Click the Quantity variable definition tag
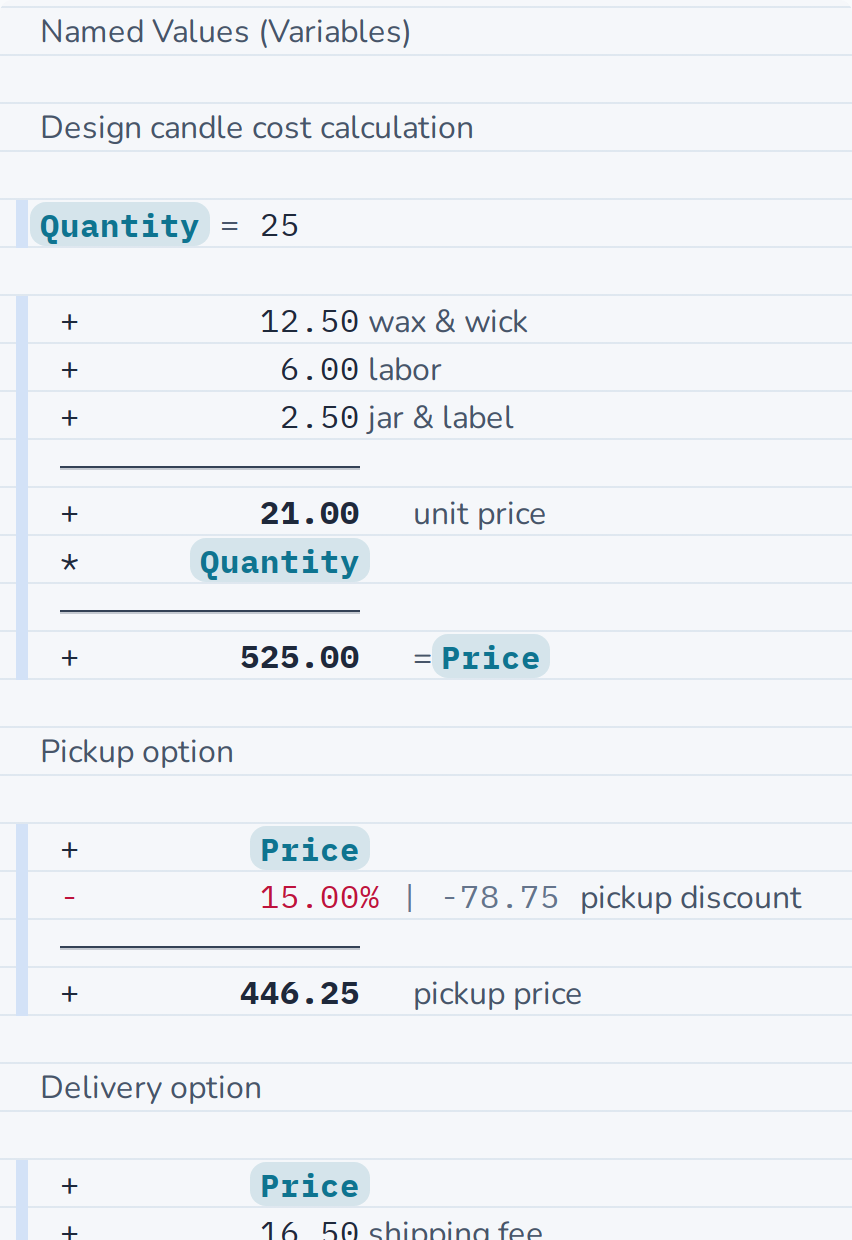The width and height of the screenshot is (852, 1240). point(120,225)
